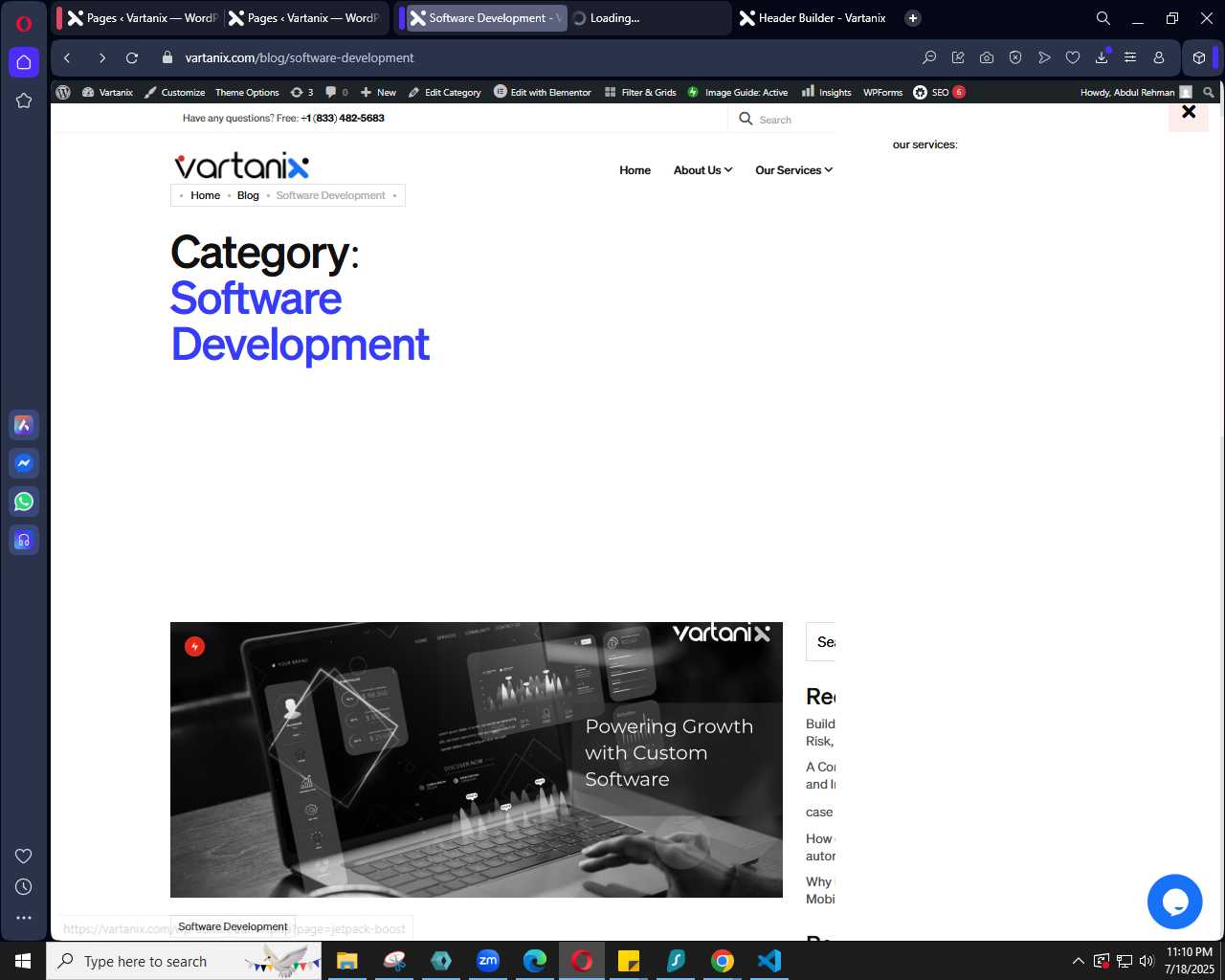The width and height of the screenshot is (1225, 980).
Task: Close the side panel with X
Action: click(1189, 112)
